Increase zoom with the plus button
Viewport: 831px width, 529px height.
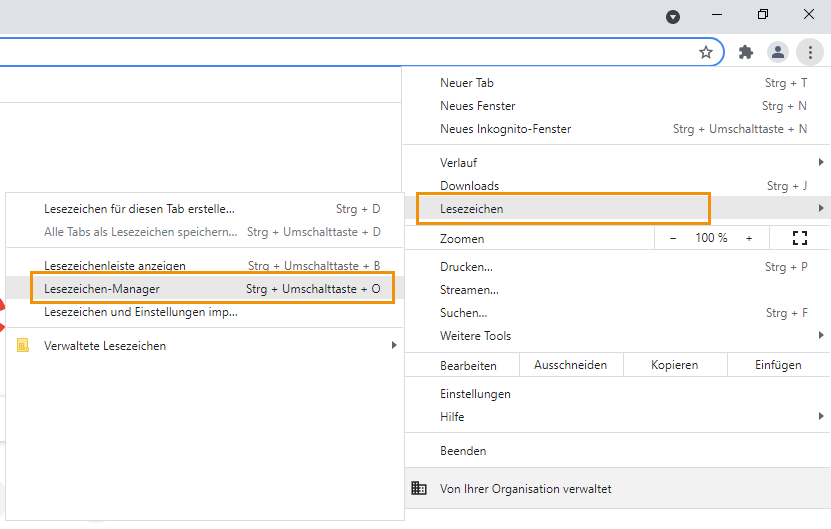(x=749, y=239)
